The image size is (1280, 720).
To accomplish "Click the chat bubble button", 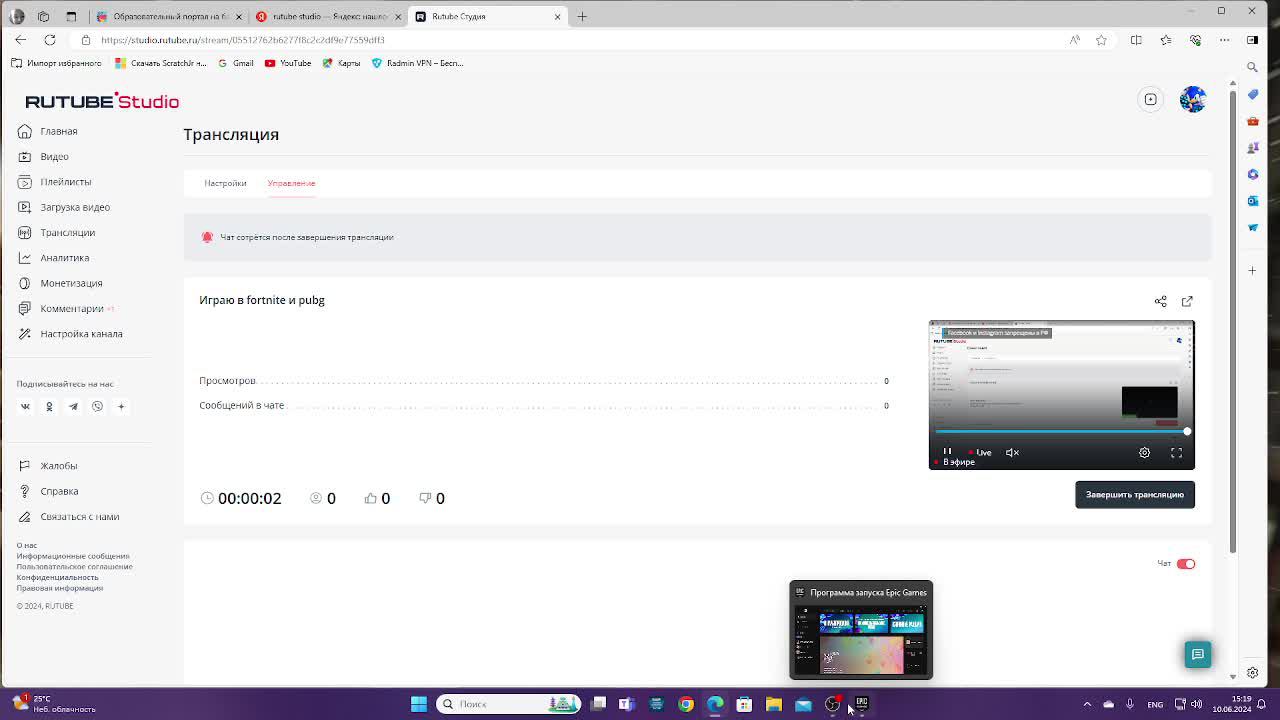I will [x=1197, y=654].
